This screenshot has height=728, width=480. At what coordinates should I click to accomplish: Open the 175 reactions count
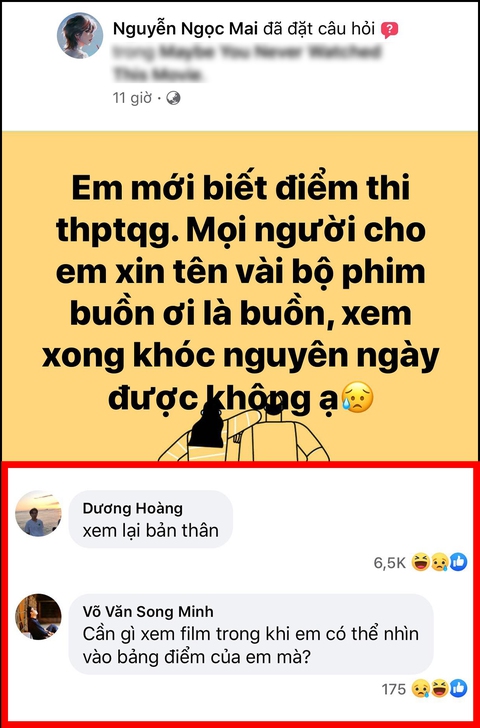coord(394,689)
